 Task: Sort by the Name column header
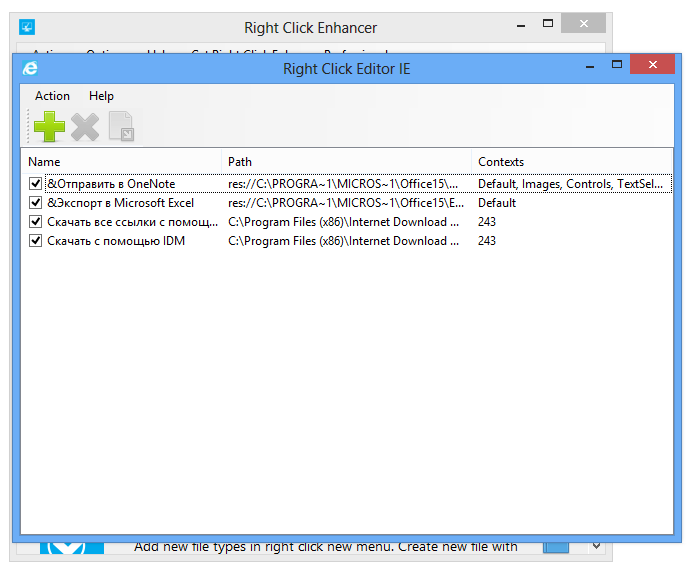click(121, 162)
